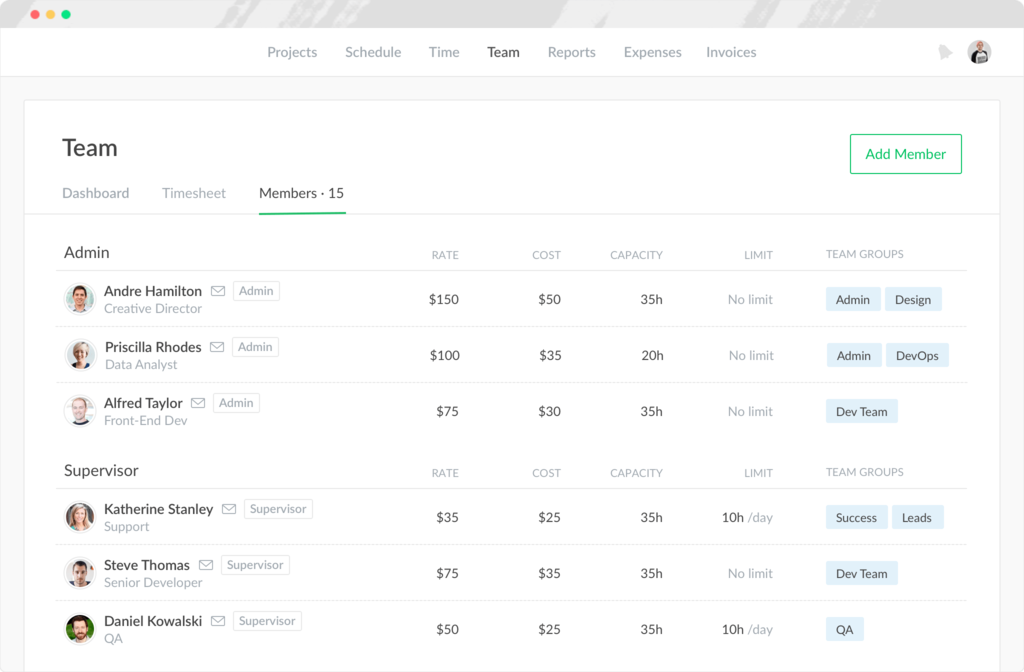
Task: Click the Design team group tag
Action: [x=913, y=299]
